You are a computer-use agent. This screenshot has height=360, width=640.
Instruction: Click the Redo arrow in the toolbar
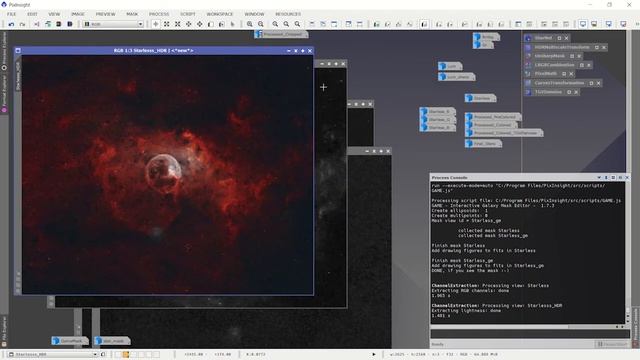22,24
